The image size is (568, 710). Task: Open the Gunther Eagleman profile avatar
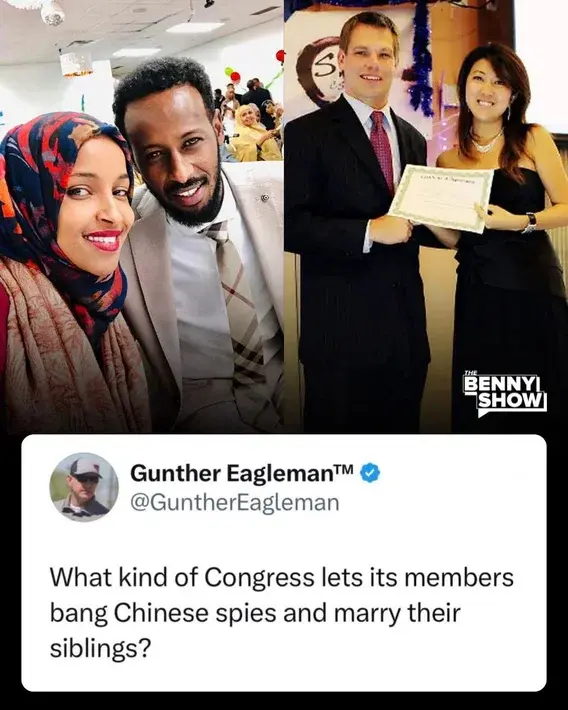[x=84, y=487]
